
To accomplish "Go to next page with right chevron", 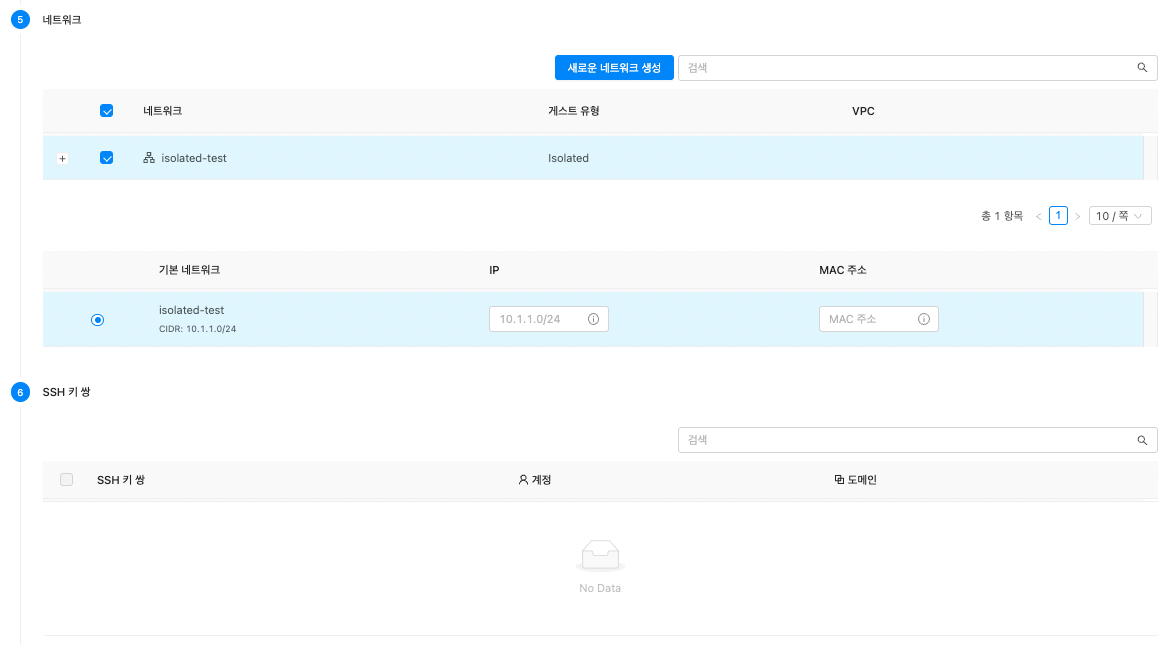I will (1078, 216).
